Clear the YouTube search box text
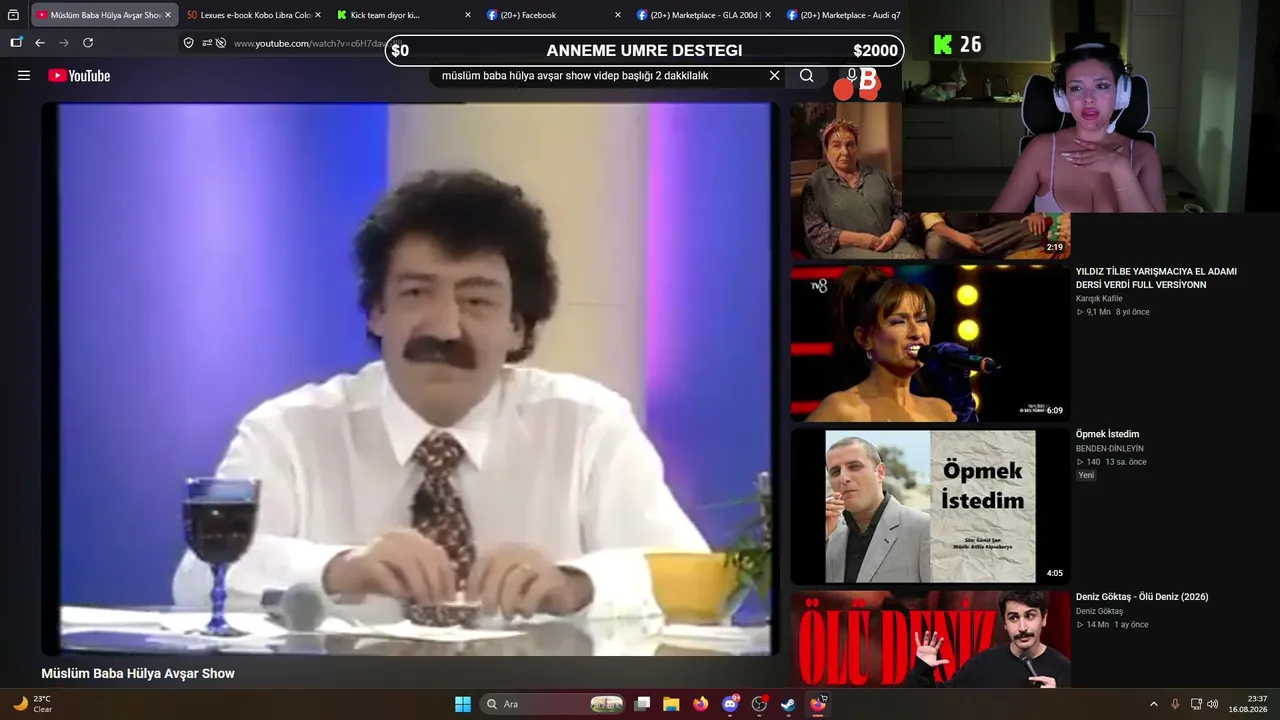Image resolution: width=1280 pixels, height=720 pixels. pos(774,75)
